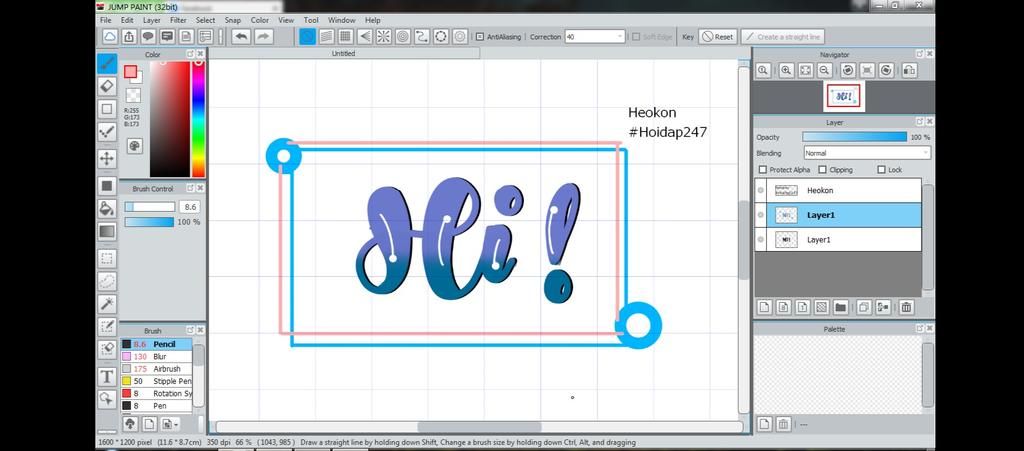The image size is (1024, 451).
Task: Click the add brush icon in the Brush panel
Action: pyautogui.click(x=149, y=424)
